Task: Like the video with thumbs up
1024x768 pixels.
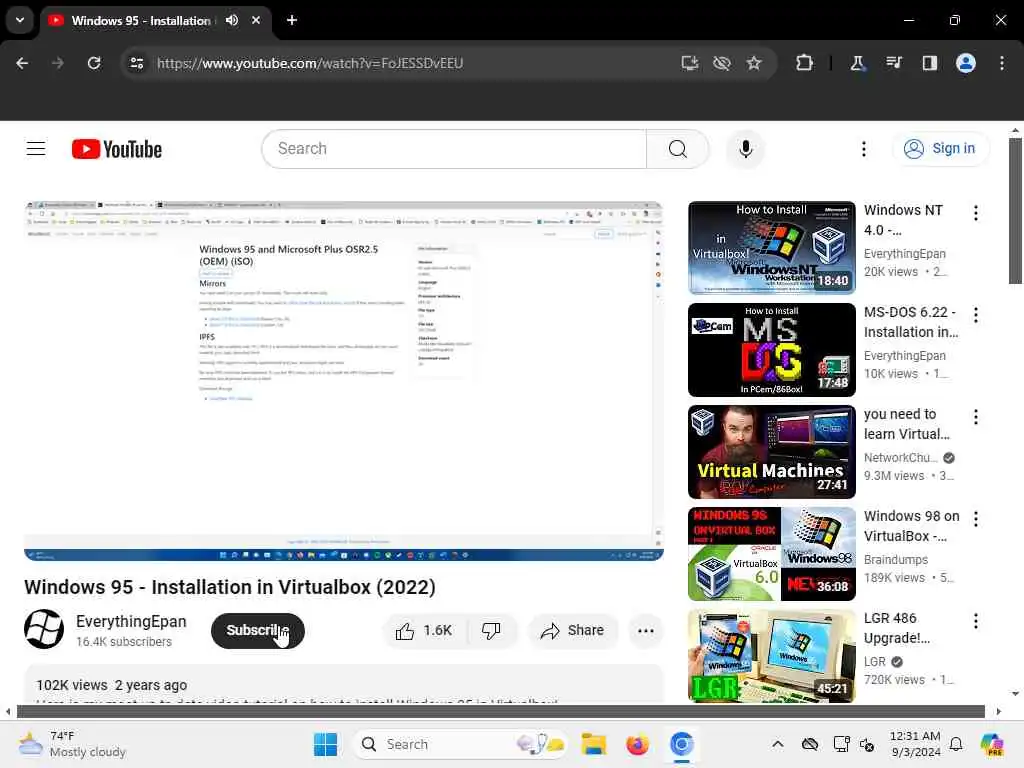Action: (x=424, y=631)
